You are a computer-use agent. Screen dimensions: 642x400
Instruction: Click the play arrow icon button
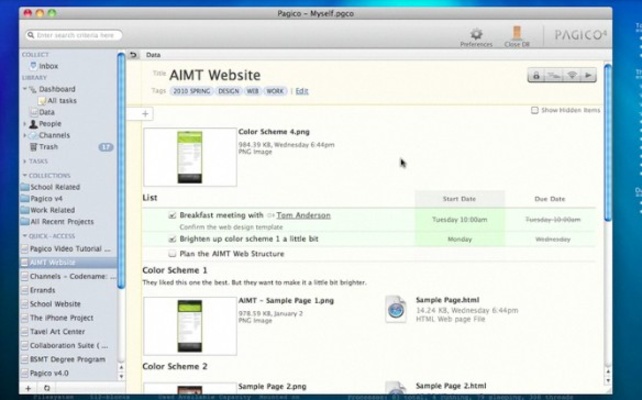pos(588,75)
